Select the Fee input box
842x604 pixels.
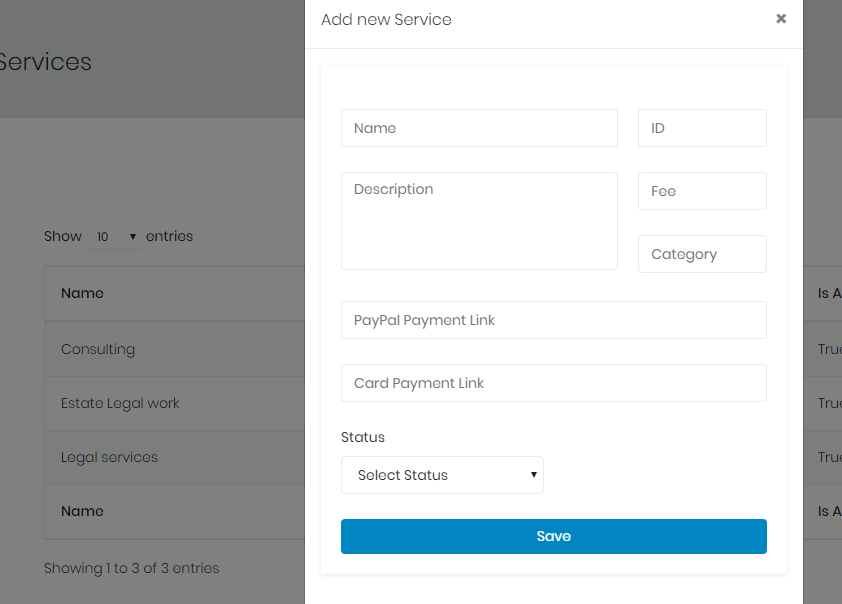[702, 191]
